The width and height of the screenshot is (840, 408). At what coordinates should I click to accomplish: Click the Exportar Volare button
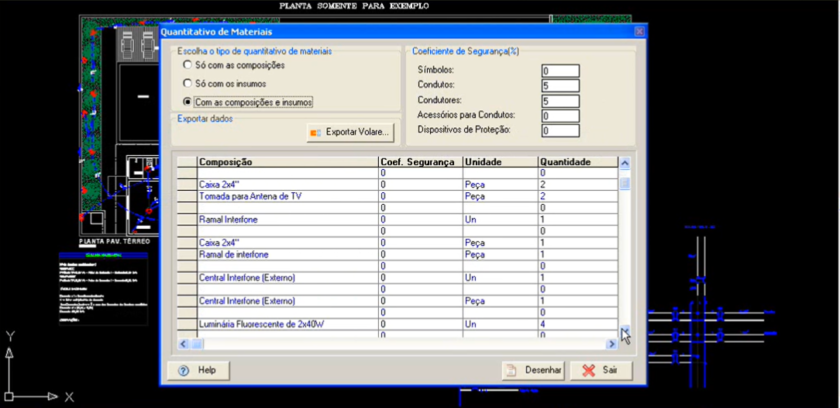pos(351,132)
